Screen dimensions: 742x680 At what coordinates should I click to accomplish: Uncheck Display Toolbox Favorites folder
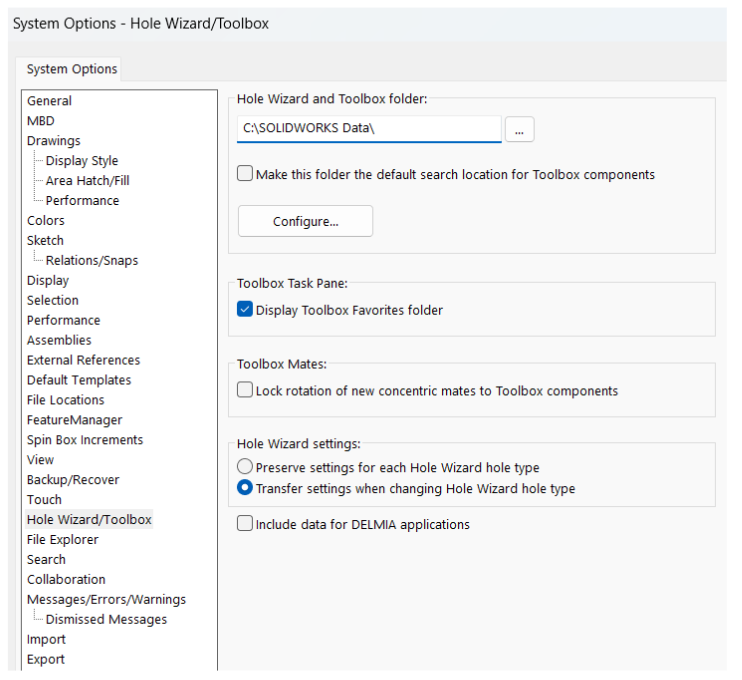click(245, 310)
